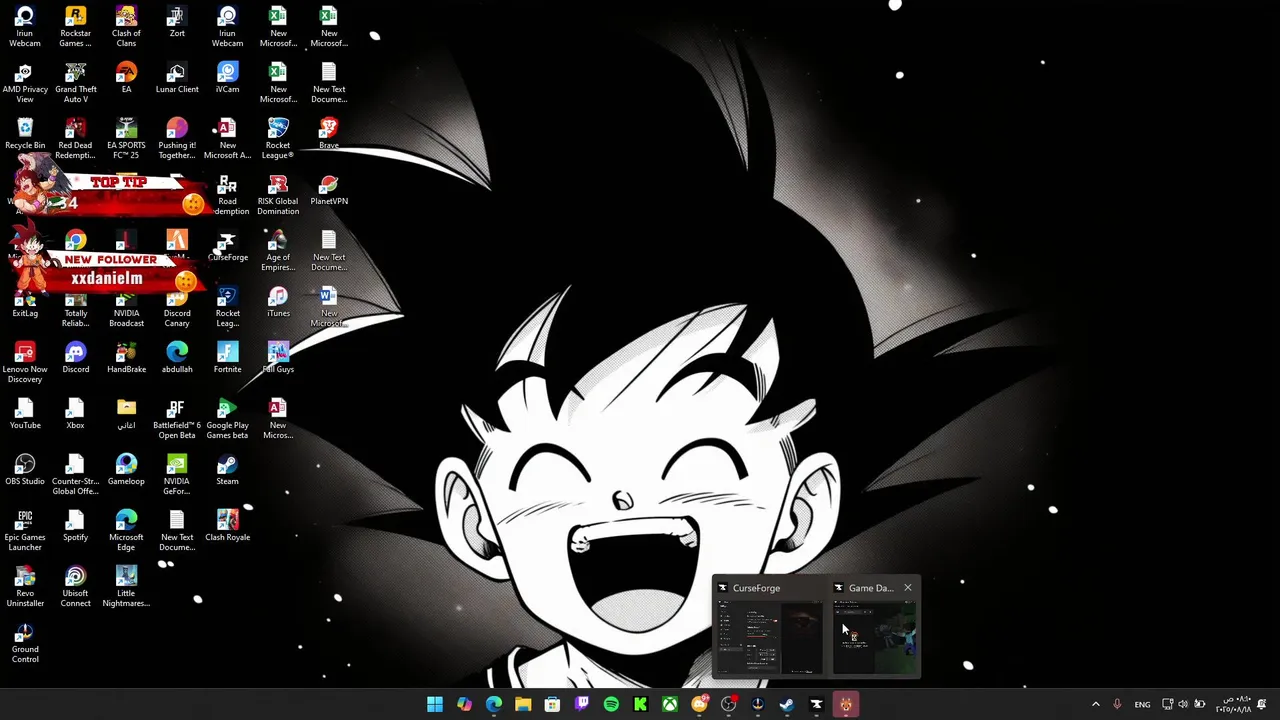Click the HandBrake desktop icon
The height and width of the screenshot is (720, 1280).
[x=126, y=358]
